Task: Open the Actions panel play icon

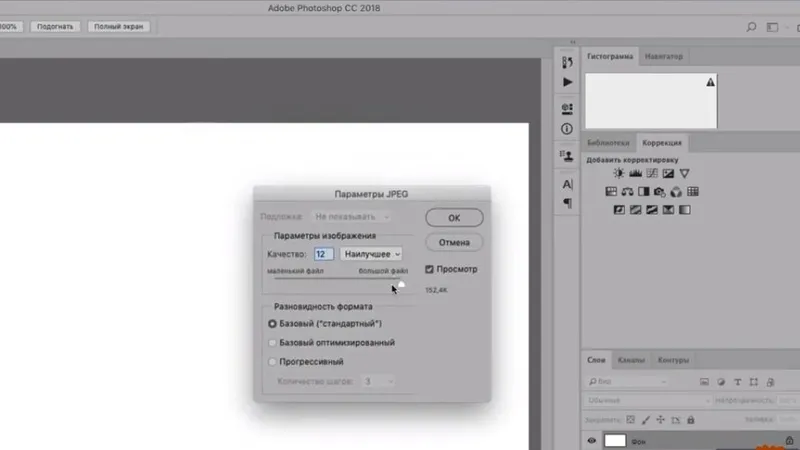Action: (568, 82)
